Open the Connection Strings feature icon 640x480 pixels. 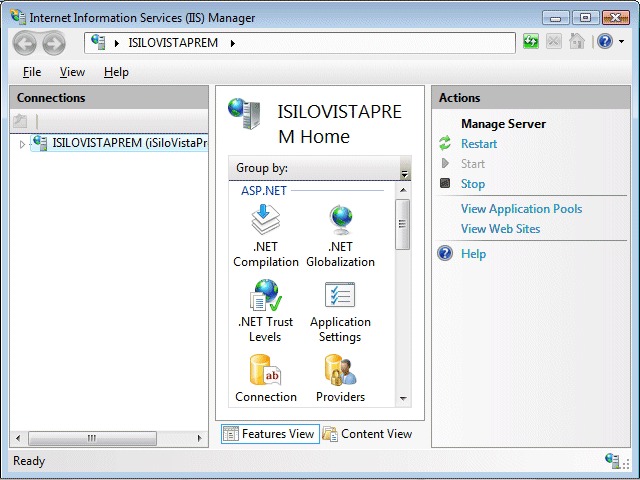coord(266,371)
